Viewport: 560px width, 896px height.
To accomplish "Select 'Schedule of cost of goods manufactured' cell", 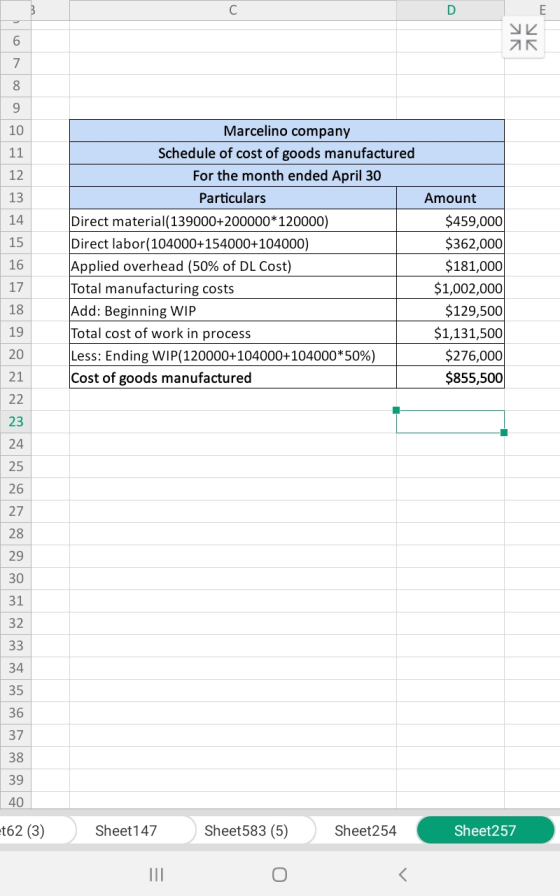I will pos(287,153).
